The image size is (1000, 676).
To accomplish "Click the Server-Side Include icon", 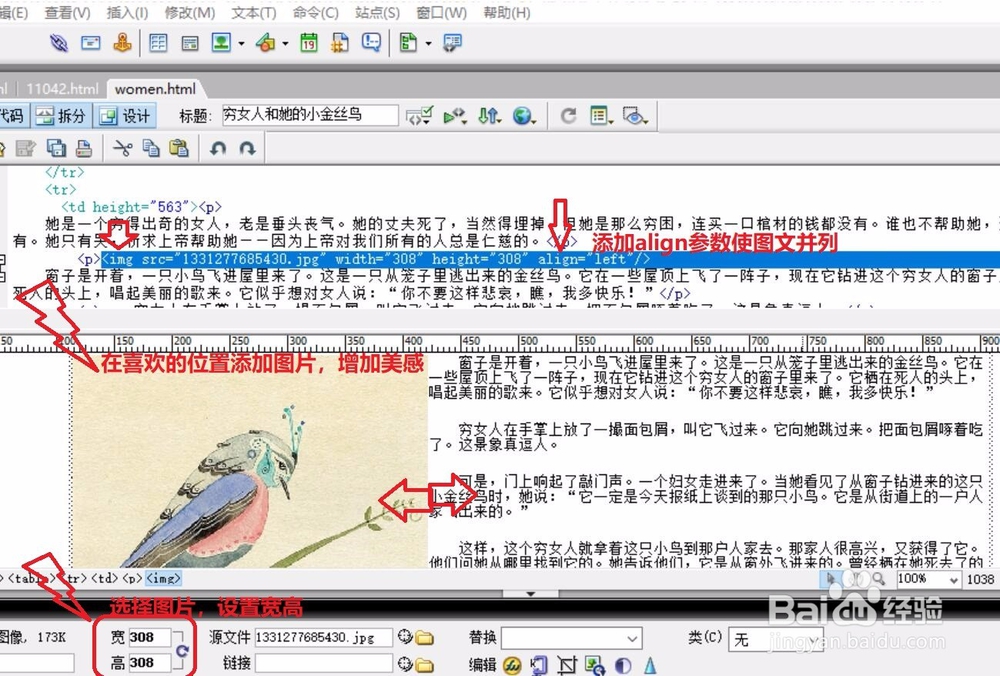I will pos(340,43).
